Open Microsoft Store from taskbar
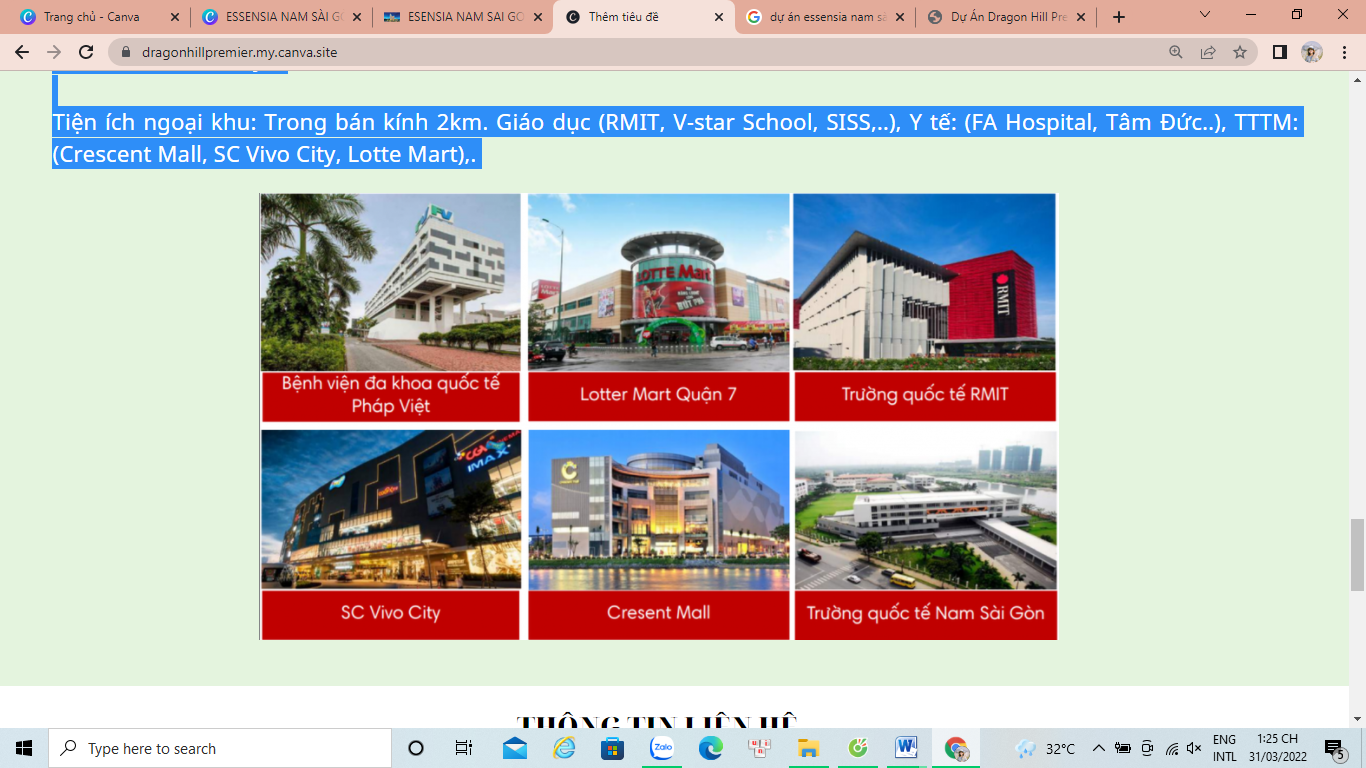The height and width of the screenshot is (768, 1366). point(613,748)
